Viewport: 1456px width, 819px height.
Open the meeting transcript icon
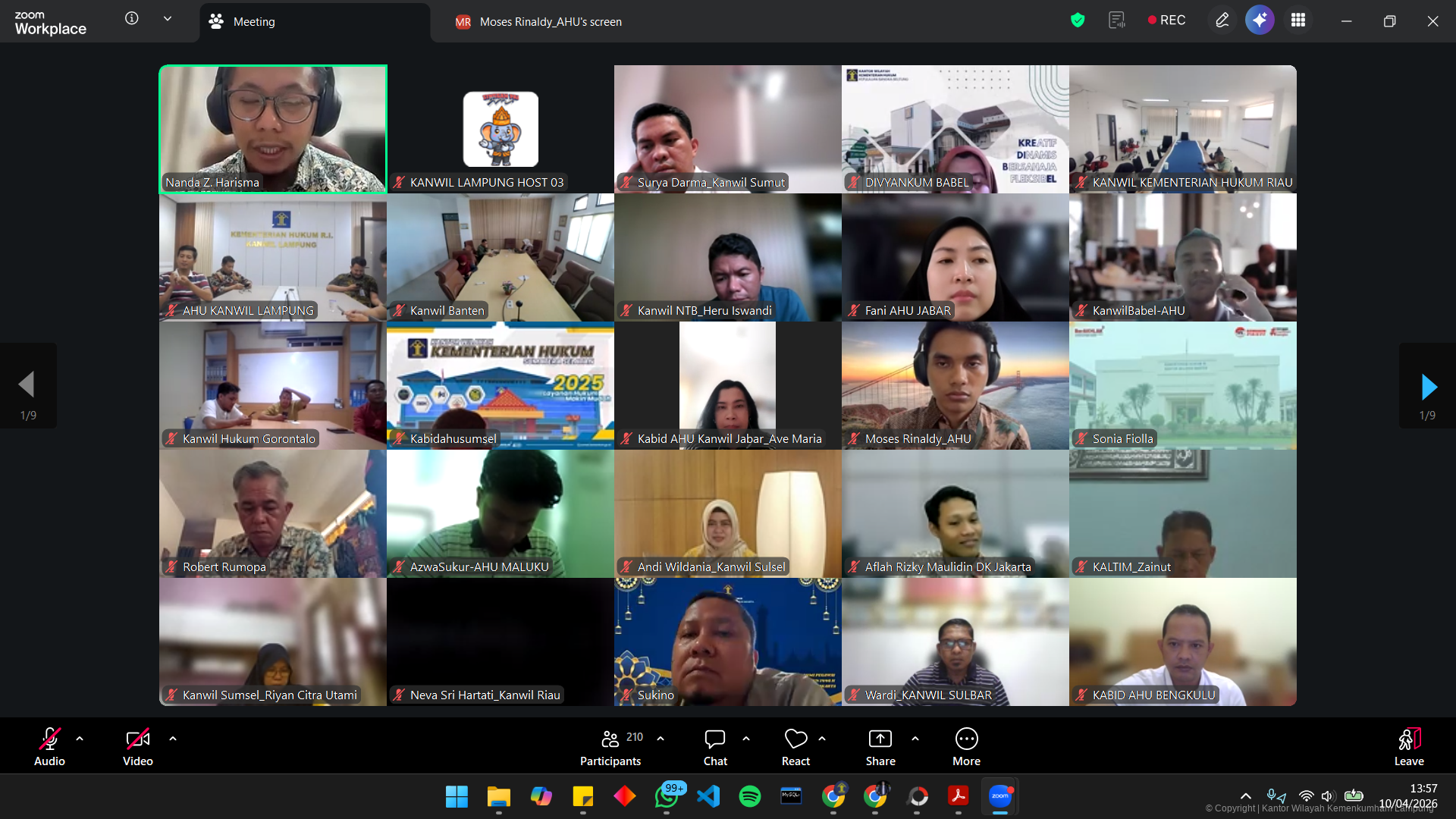[1116, 20]
